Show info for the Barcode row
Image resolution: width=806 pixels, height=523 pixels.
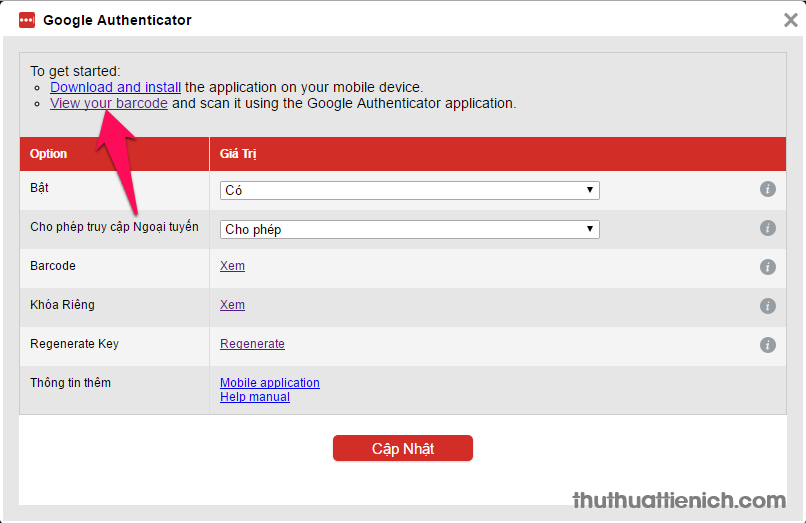click(x=768, y=267)
